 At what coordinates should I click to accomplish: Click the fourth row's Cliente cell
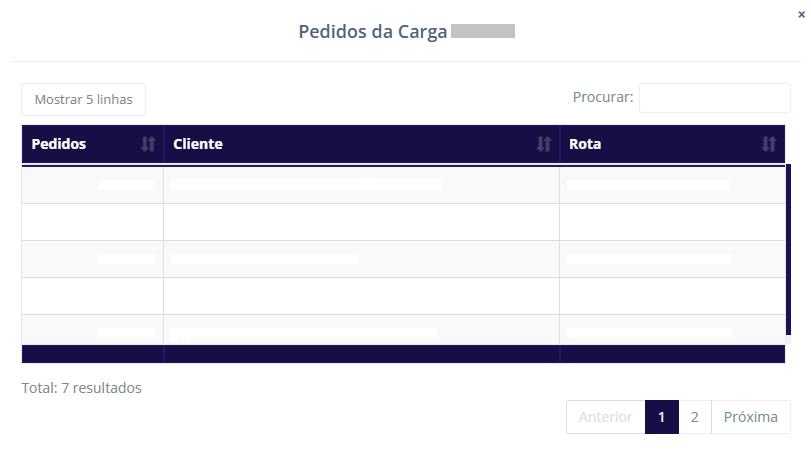(361, 296)
